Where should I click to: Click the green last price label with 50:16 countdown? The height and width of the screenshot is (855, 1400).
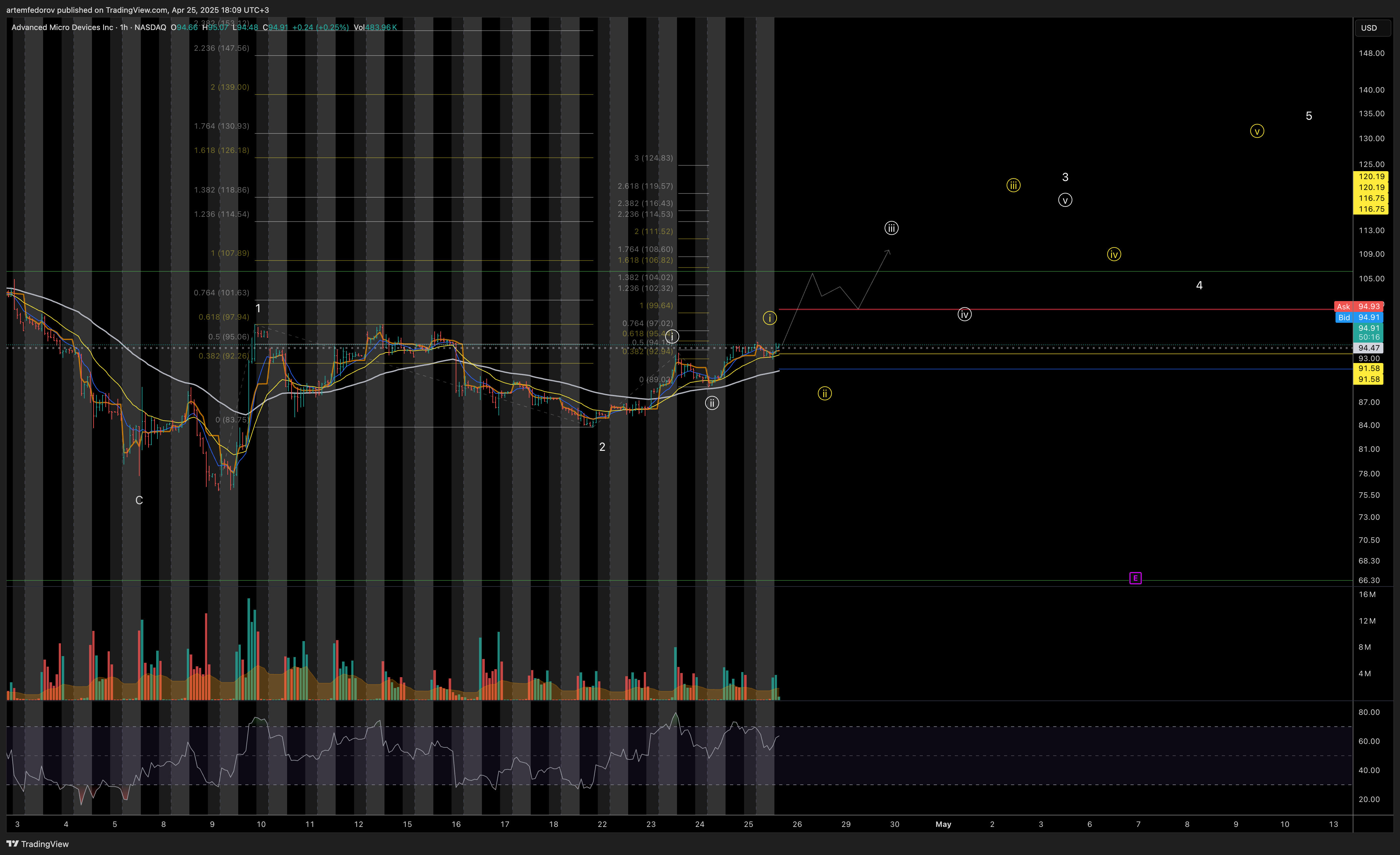click(x=1369, y=332)
